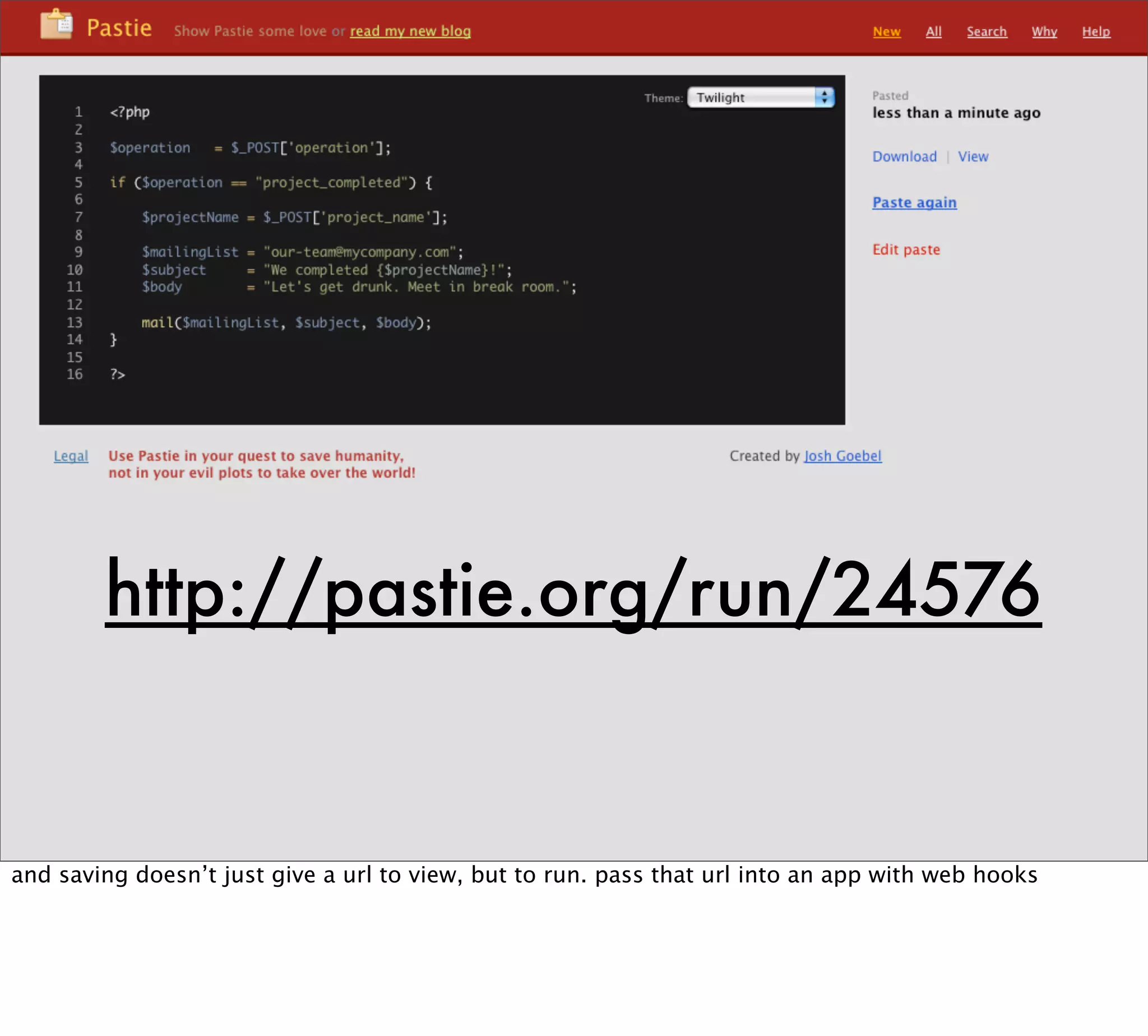The width and height of the screenshot is (1148, 1036).
Task: Click line number 1 in code listing
Action: click(78, 112)
